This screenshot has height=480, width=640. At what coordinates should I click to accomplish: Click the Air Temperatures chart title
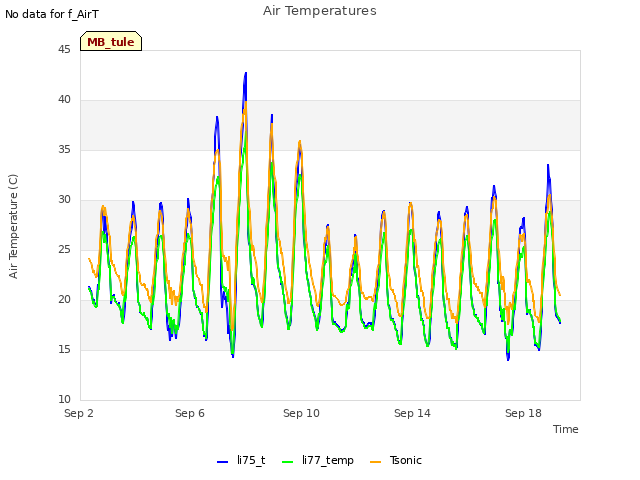(320, 11)
